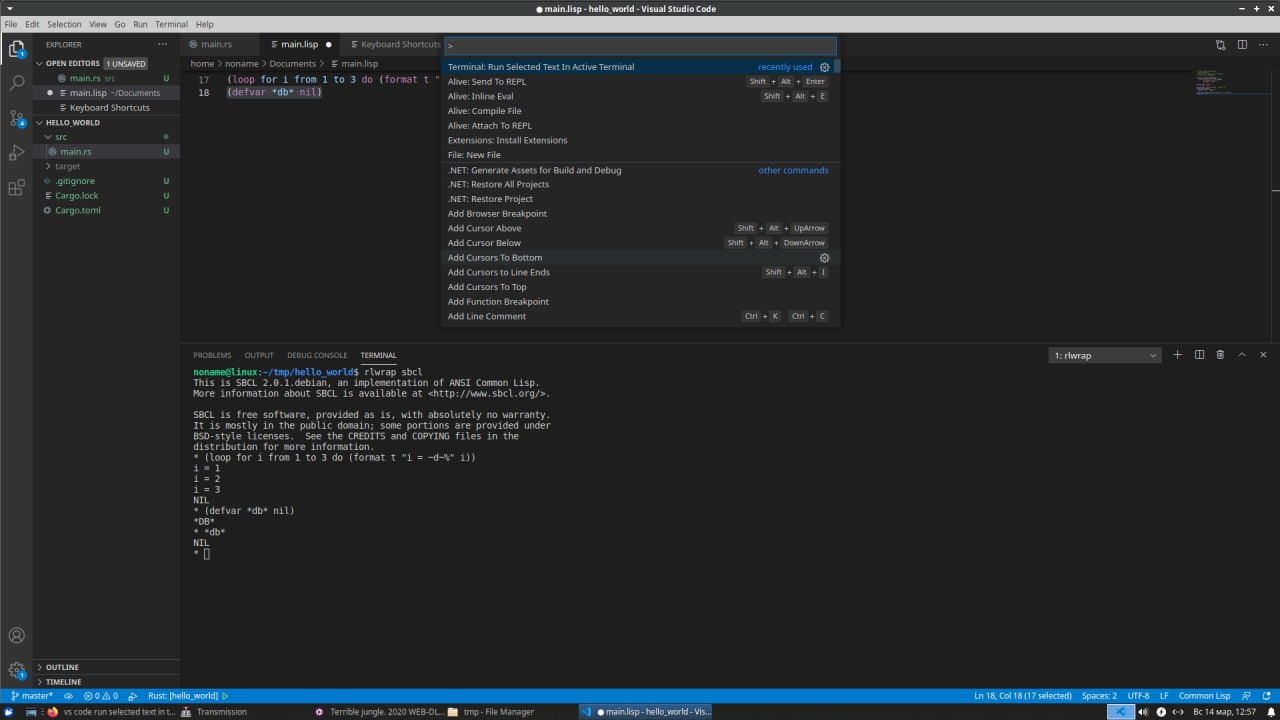The height and width of the screenshot is (720, 1280).
Task: Click the 1 UNSAVED badge
Action: click(x=125, y=63)
